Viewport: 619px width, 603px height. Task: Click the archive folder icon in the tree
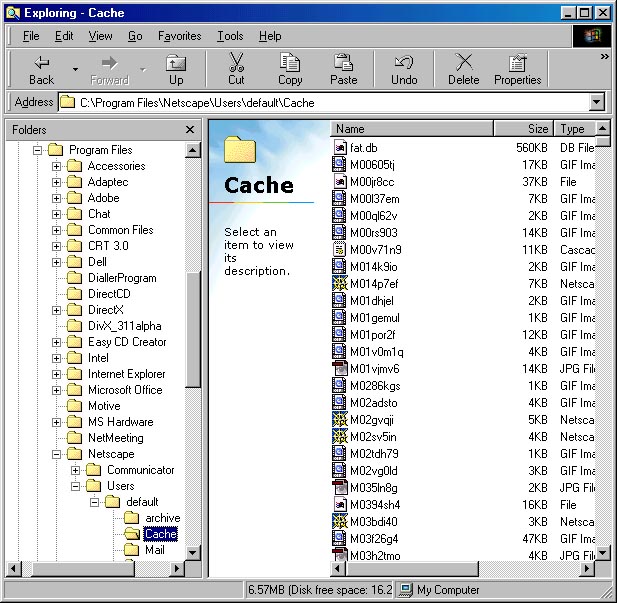click(131, 518)
